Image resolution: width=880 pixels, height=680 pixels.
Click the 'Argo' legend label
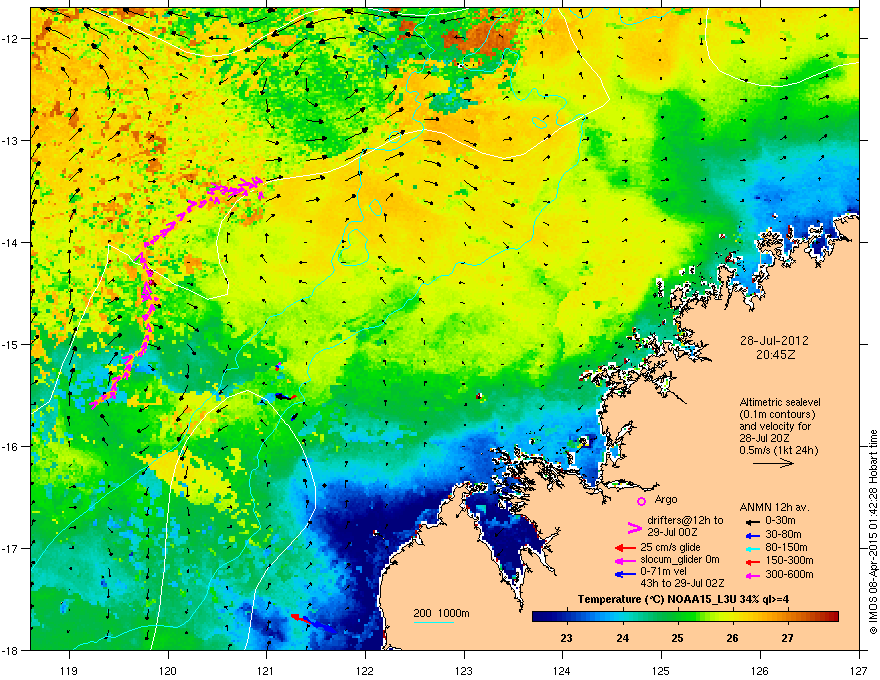click(x=666, y=499)
